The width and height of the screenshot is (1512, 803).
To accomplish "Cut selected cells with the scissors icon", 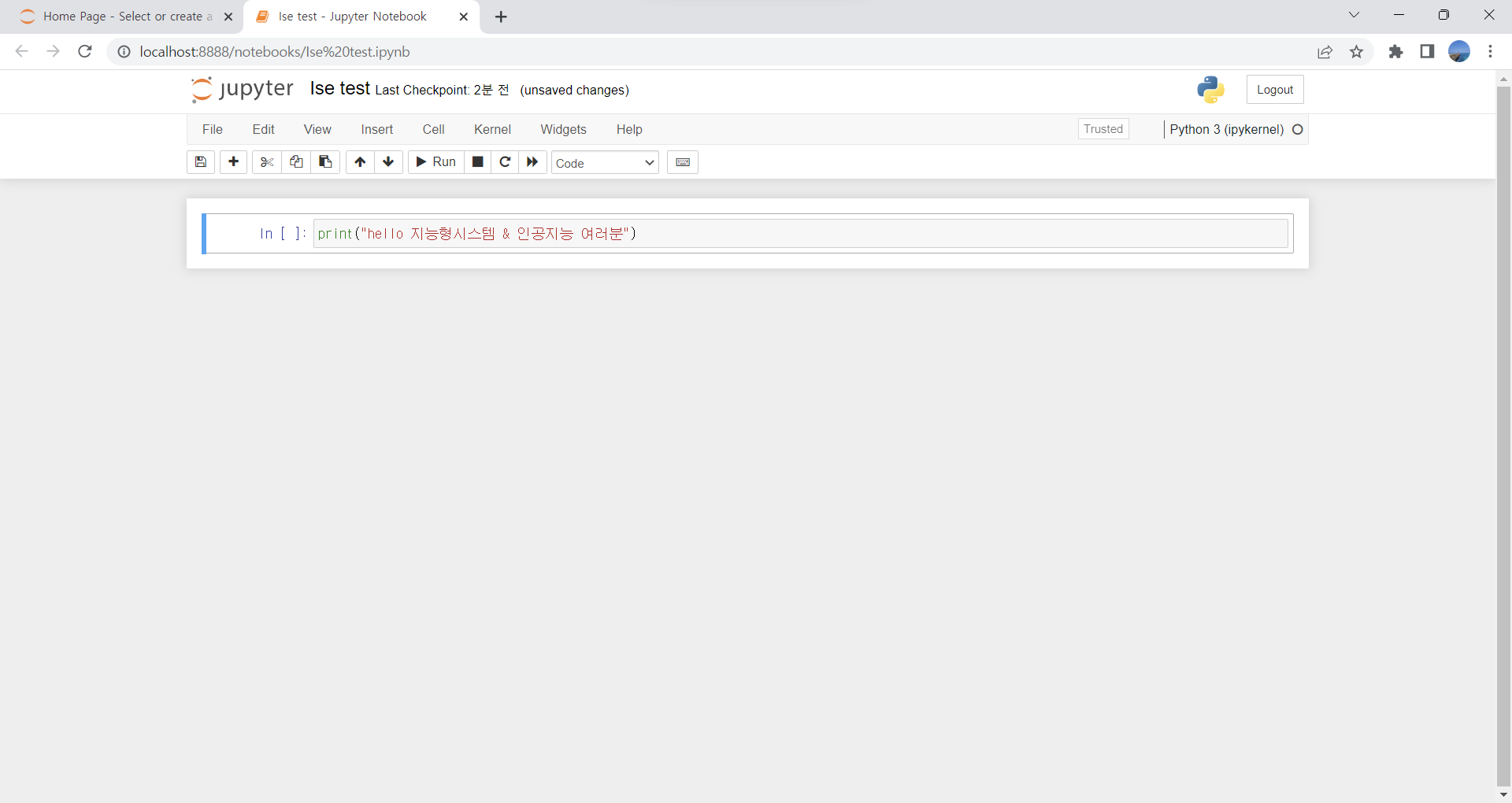I will (267, 162).
